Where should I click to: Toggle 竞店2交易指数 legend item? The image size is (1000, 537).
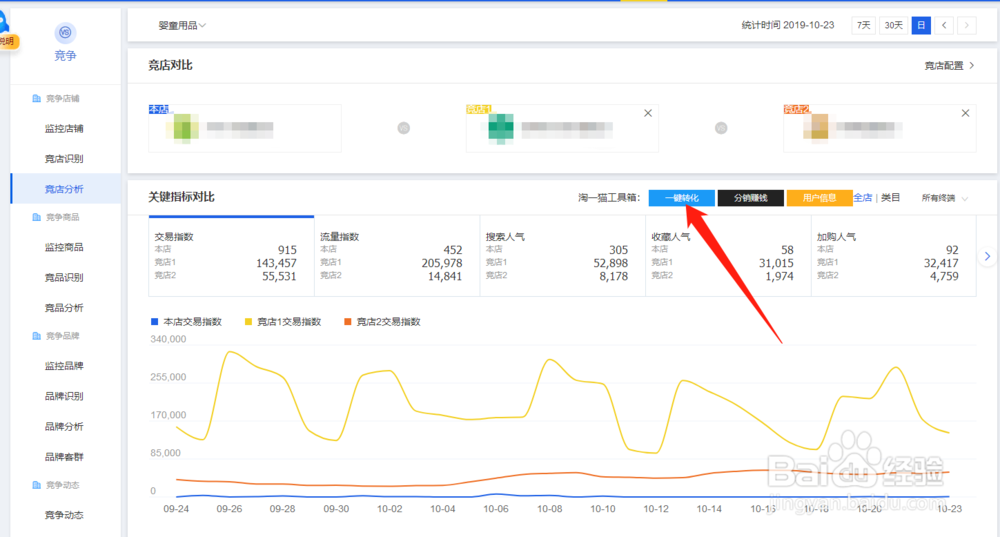click(x=382, y=322)
